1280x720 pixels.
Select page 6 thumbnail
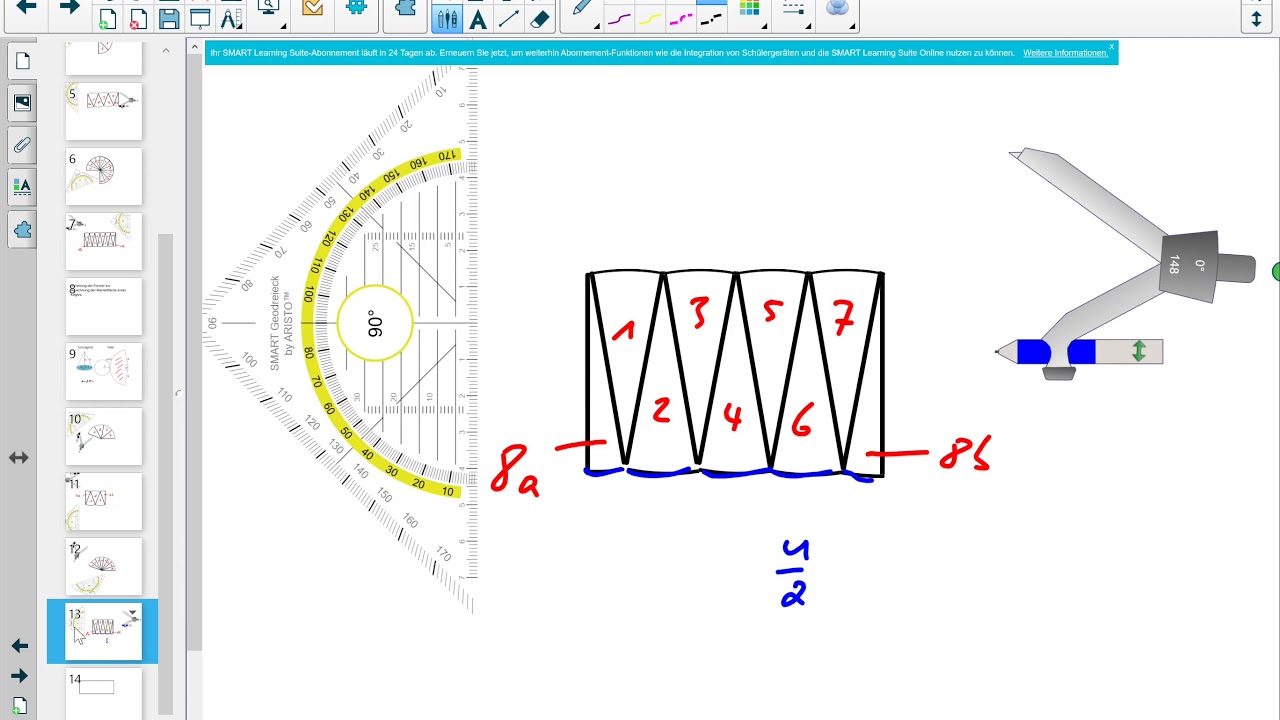pos(104,176)
